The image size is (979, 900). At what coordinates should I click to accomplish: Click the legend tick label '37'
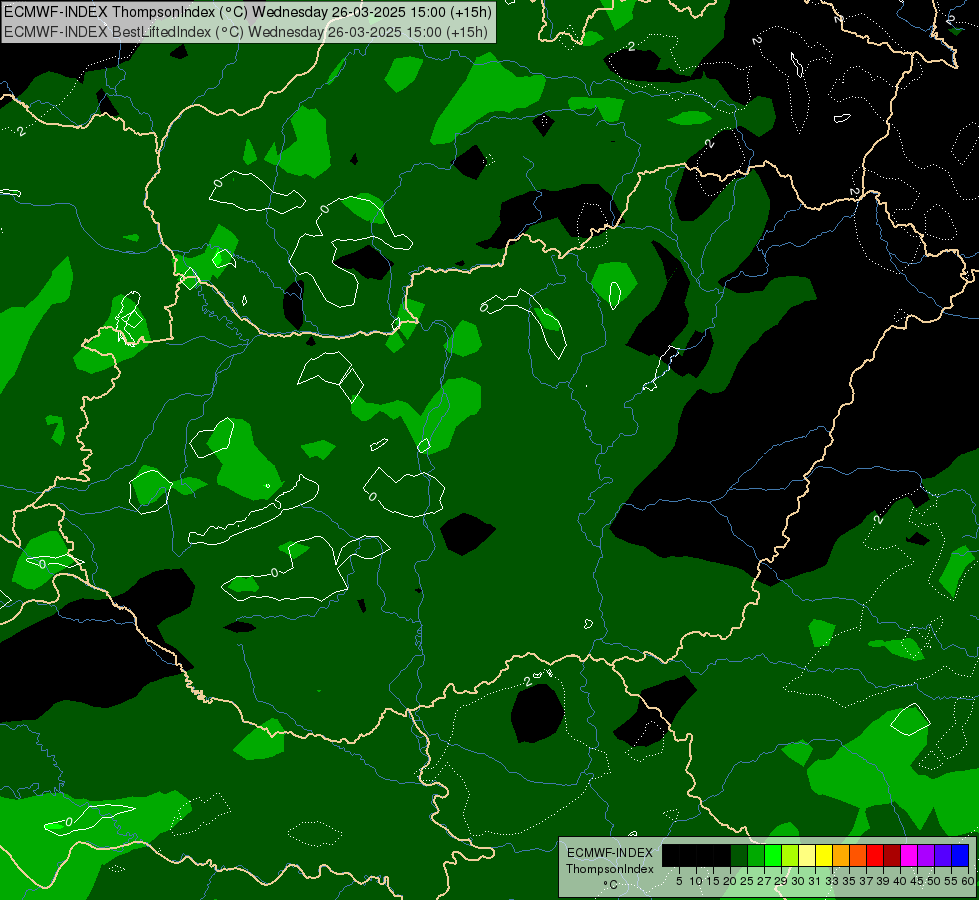click(x=866, y=881)
